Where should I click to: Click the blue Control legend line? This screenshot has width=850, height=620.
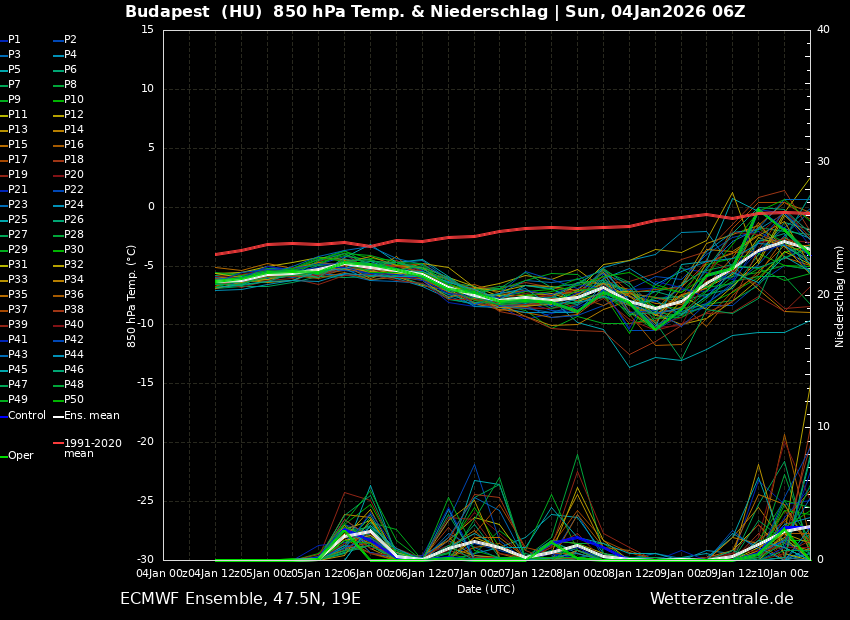pos(4,416)
